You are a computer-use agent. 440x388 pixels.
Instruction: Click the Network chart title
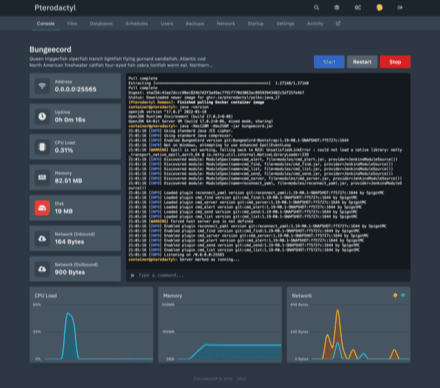[x=302, y=296]
